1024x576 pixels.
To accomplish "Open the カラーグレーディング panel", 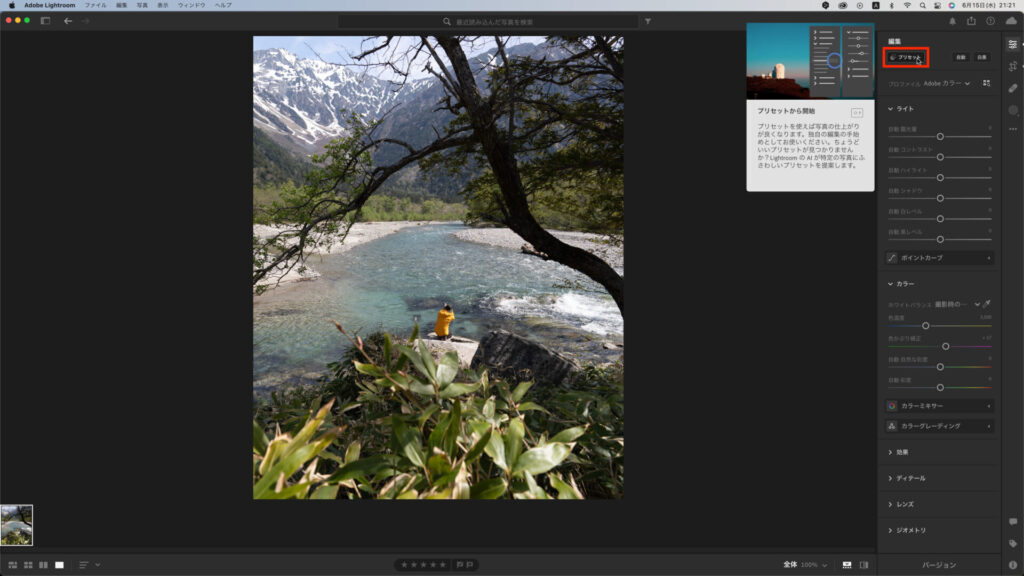I will pyautogui.click(x=940, y=426).
